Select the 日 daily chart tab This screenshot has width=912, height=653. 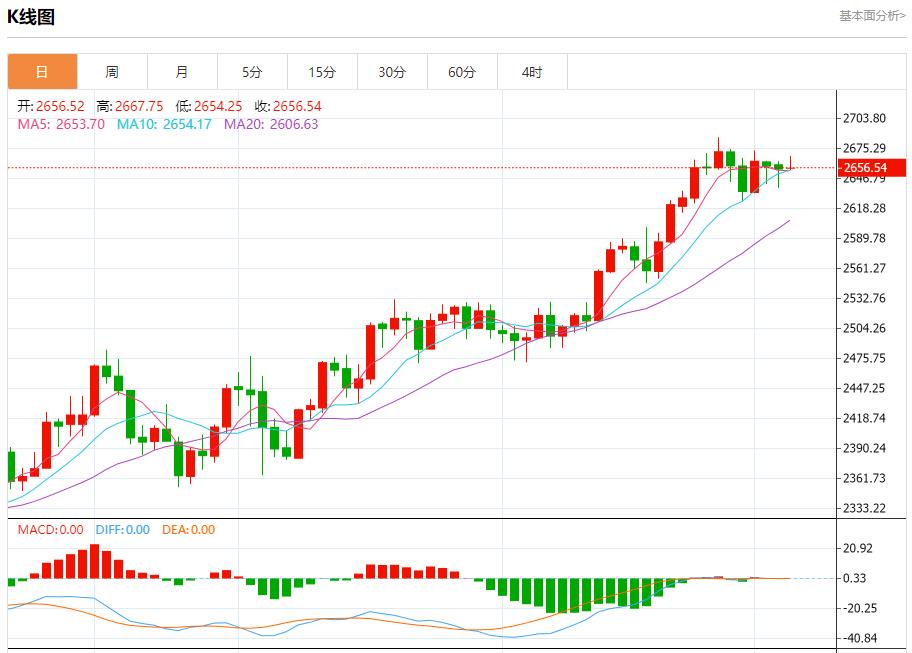point(42,72)
